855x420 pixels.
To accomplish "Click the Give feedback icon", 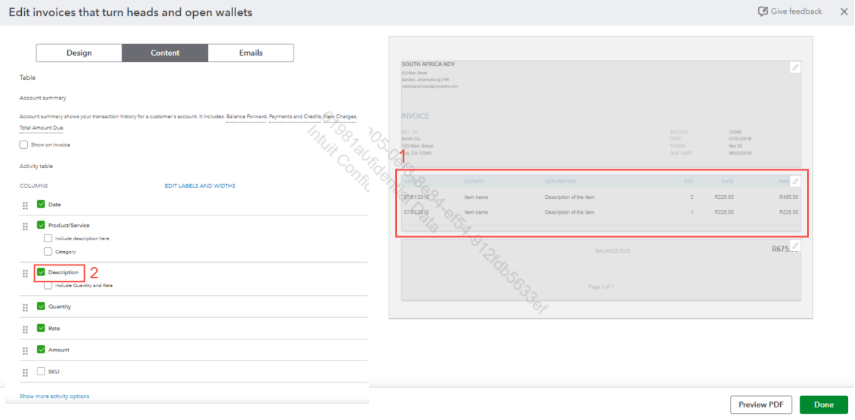I will coord(763,11).
